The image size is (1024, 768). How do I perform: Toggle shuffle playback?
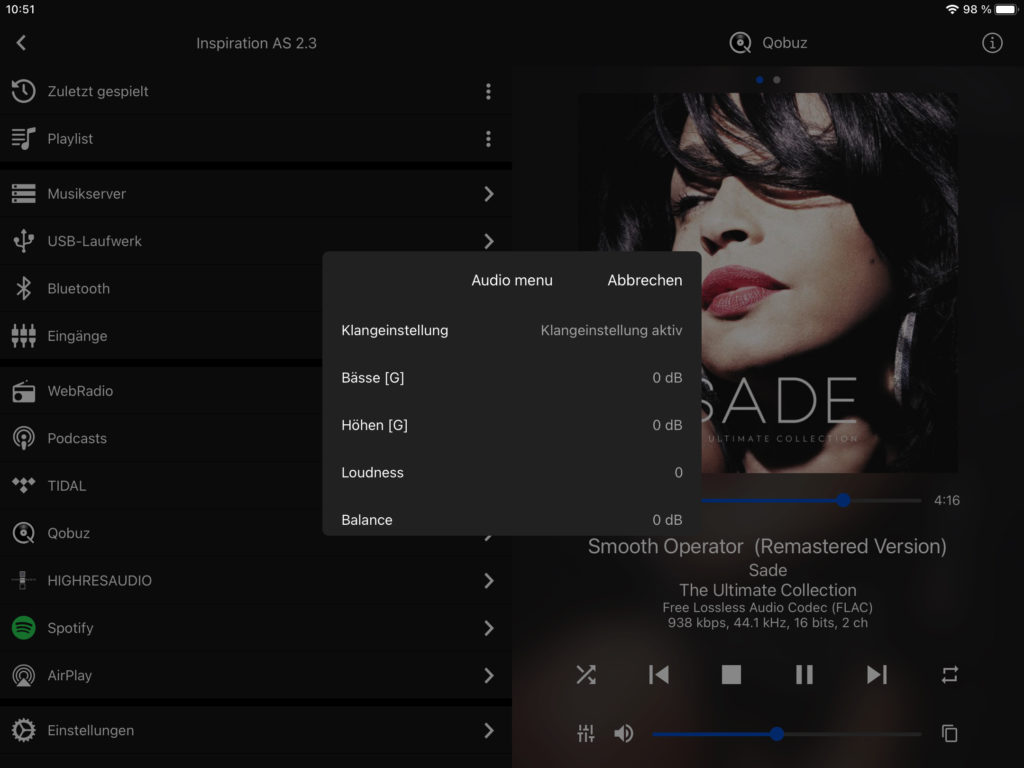[x=586, y=675]
